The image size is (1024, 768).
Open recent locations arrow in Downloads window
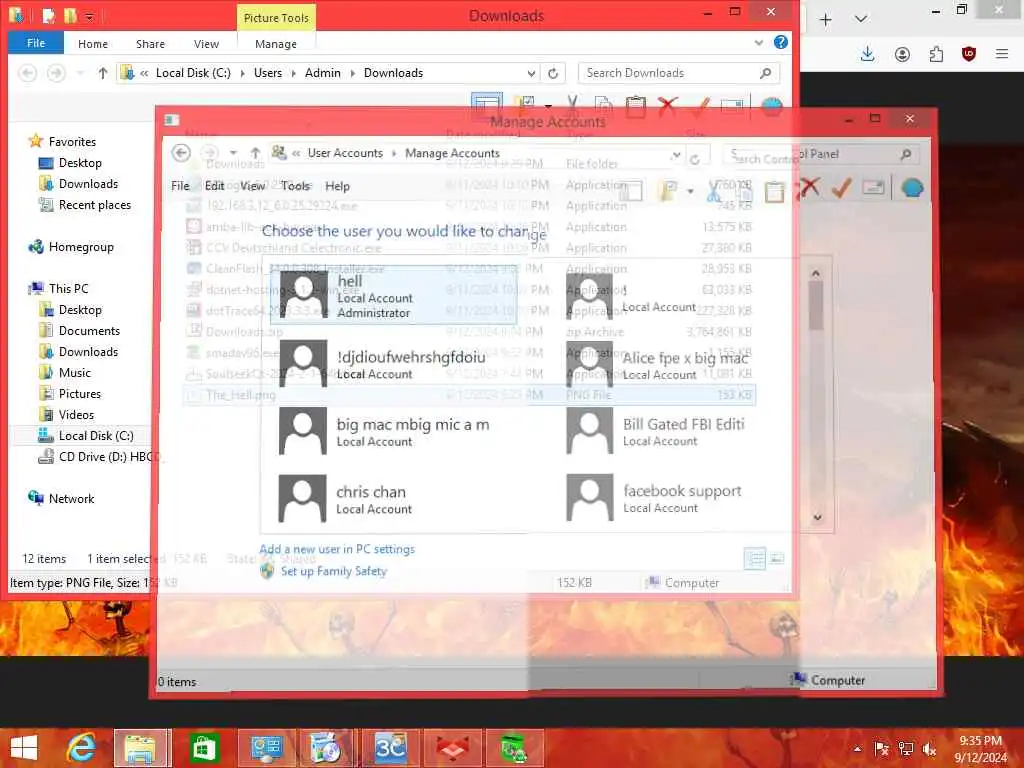click(x=80, y=73)
